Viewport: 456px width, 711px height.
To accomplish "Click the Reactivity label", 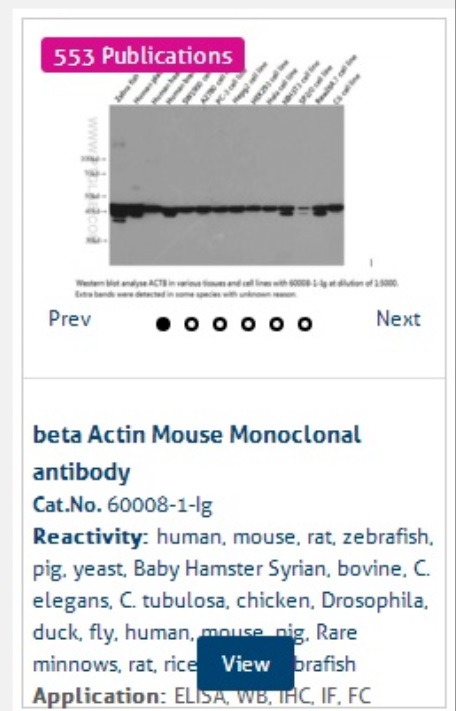I will pos(90,537).
